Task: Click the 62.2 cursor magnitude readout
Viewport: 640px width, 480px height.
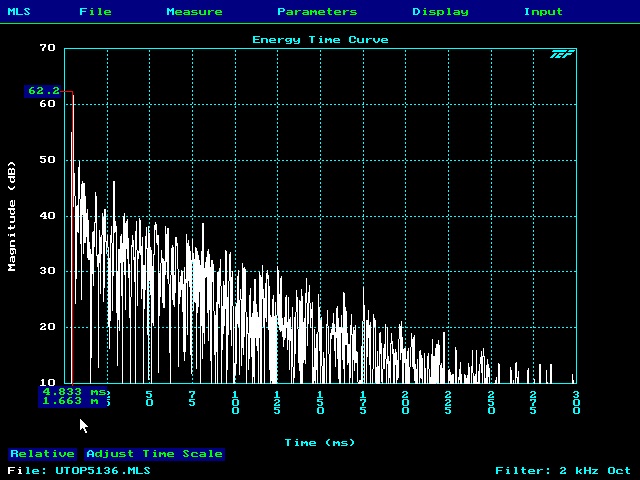Action: tap(43, 91)
